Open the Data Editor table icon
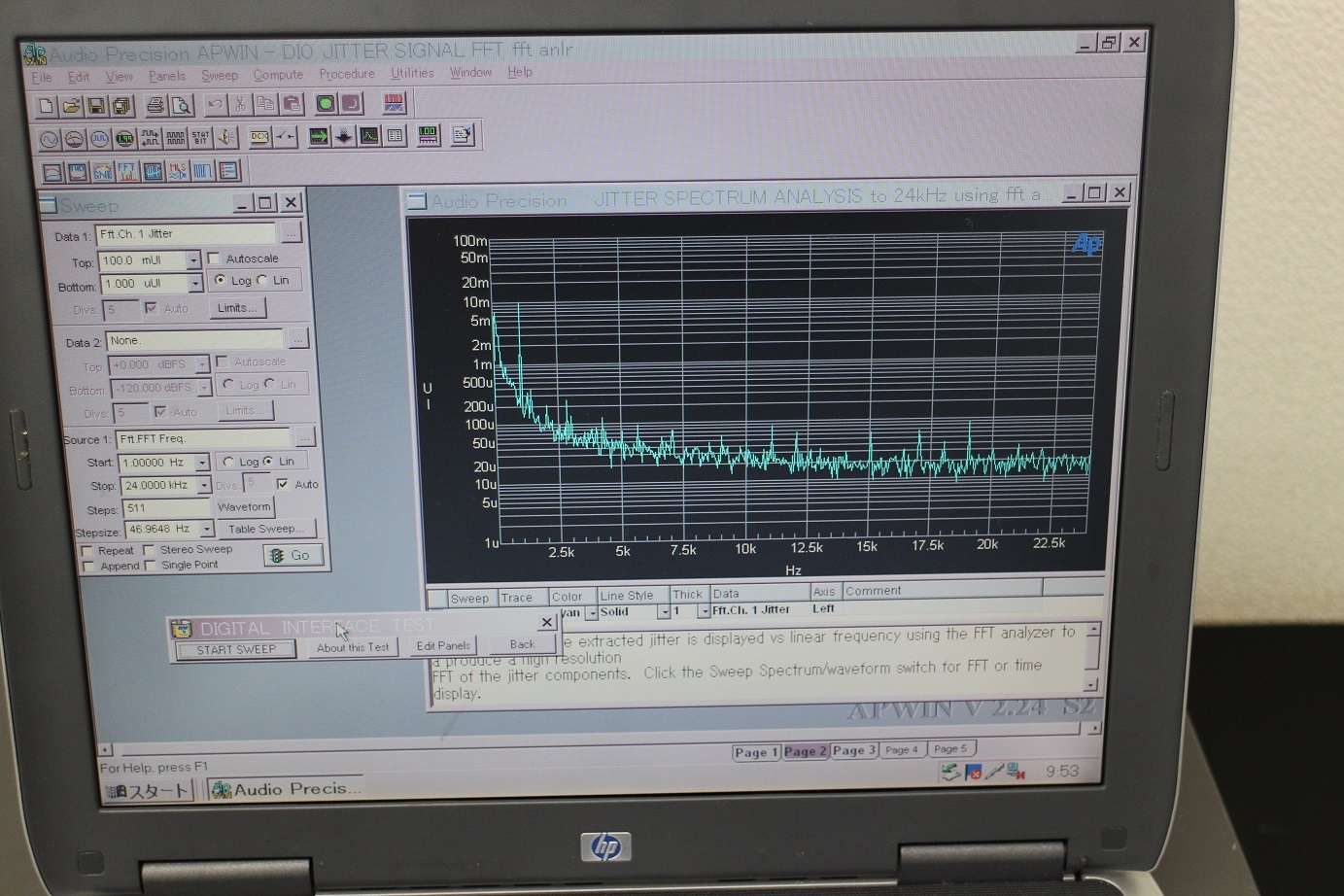The height and width of the screenshot is (896, 1344). click(395, 136)
